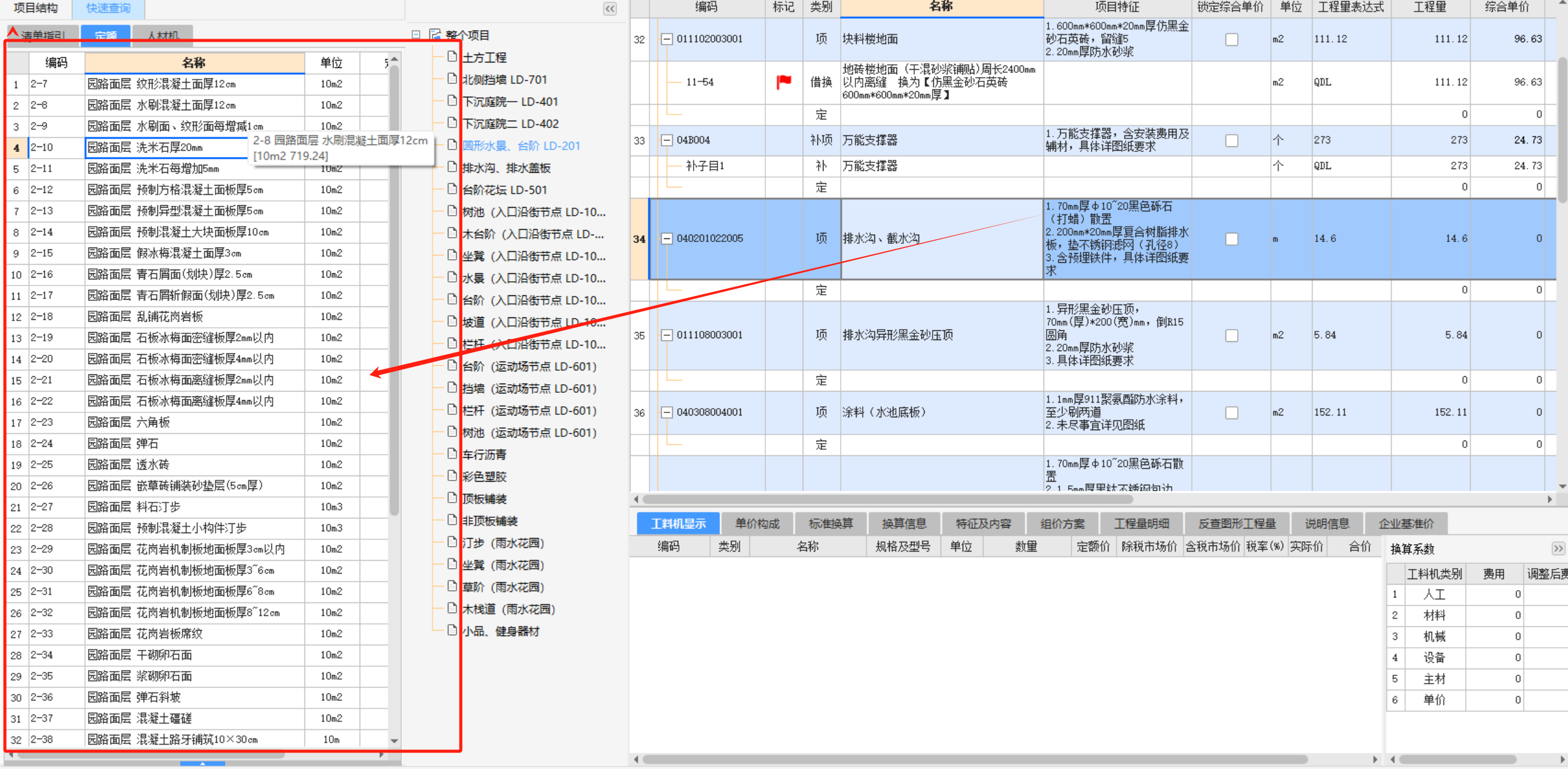Open the 企业基准价 tab
1568x769 pixels.
tap(1406, 523)
